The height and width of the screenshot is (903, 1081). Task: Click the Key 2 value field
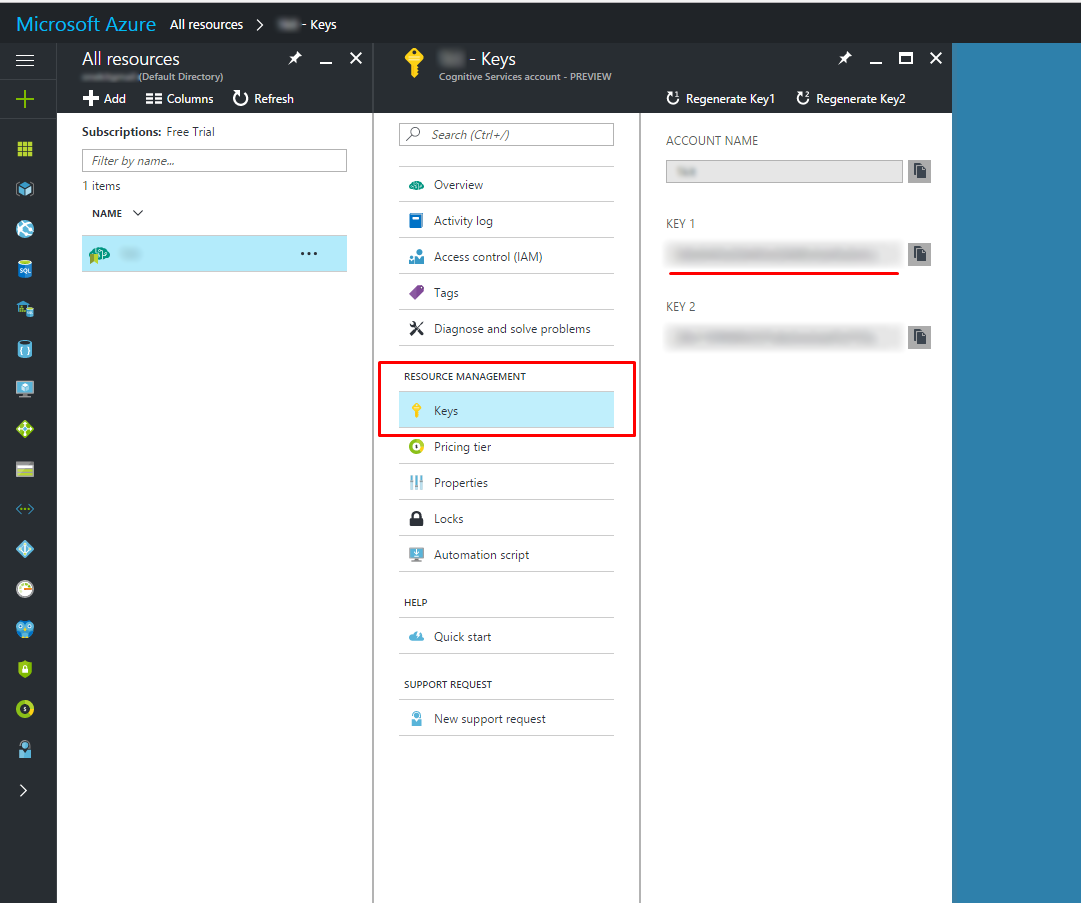tap(784, 337)
